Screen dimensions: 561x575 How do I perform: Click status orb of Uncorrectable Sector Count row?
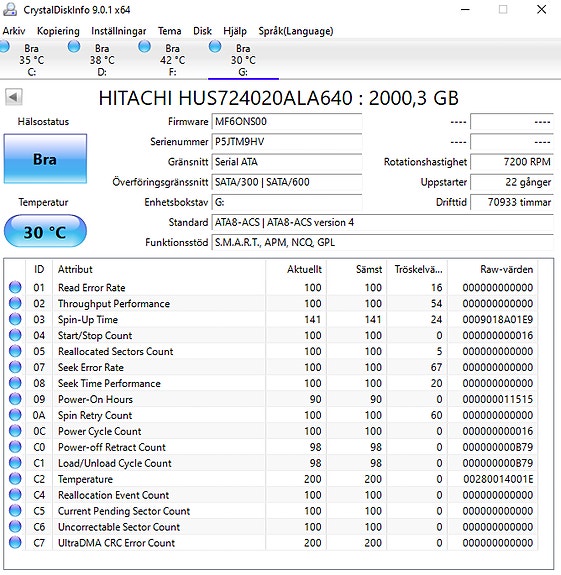pos(15,527)
